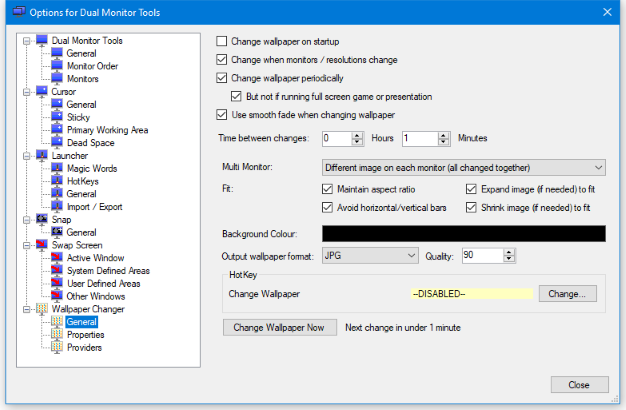The height and width of the screenshot is (410, 626).
Task: Click the Close button
Action: (x=579, y=384)
